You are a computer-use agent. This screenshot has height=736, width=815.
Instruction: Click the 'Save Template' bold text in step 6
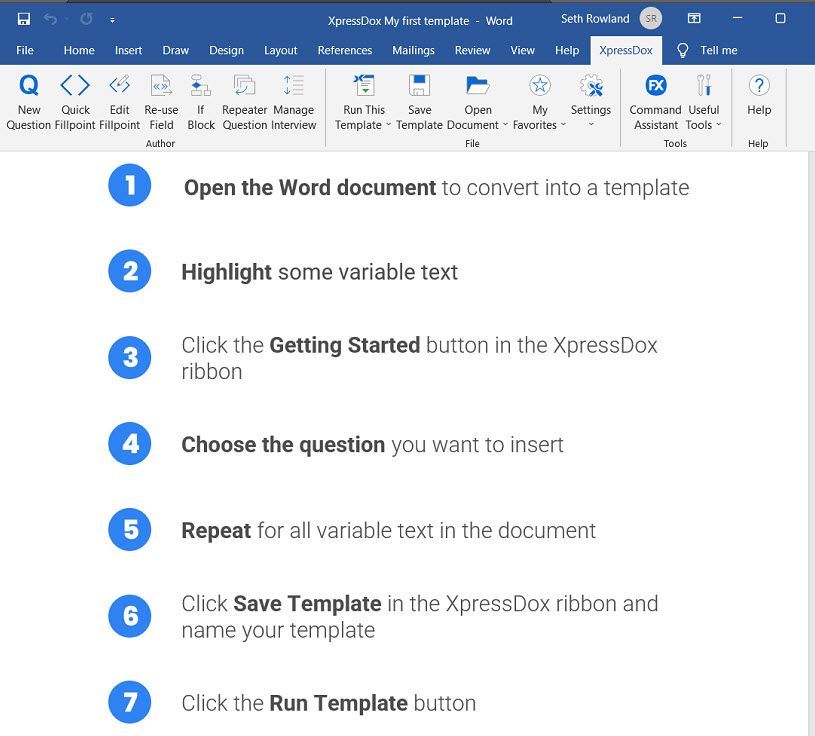point(307,603)
